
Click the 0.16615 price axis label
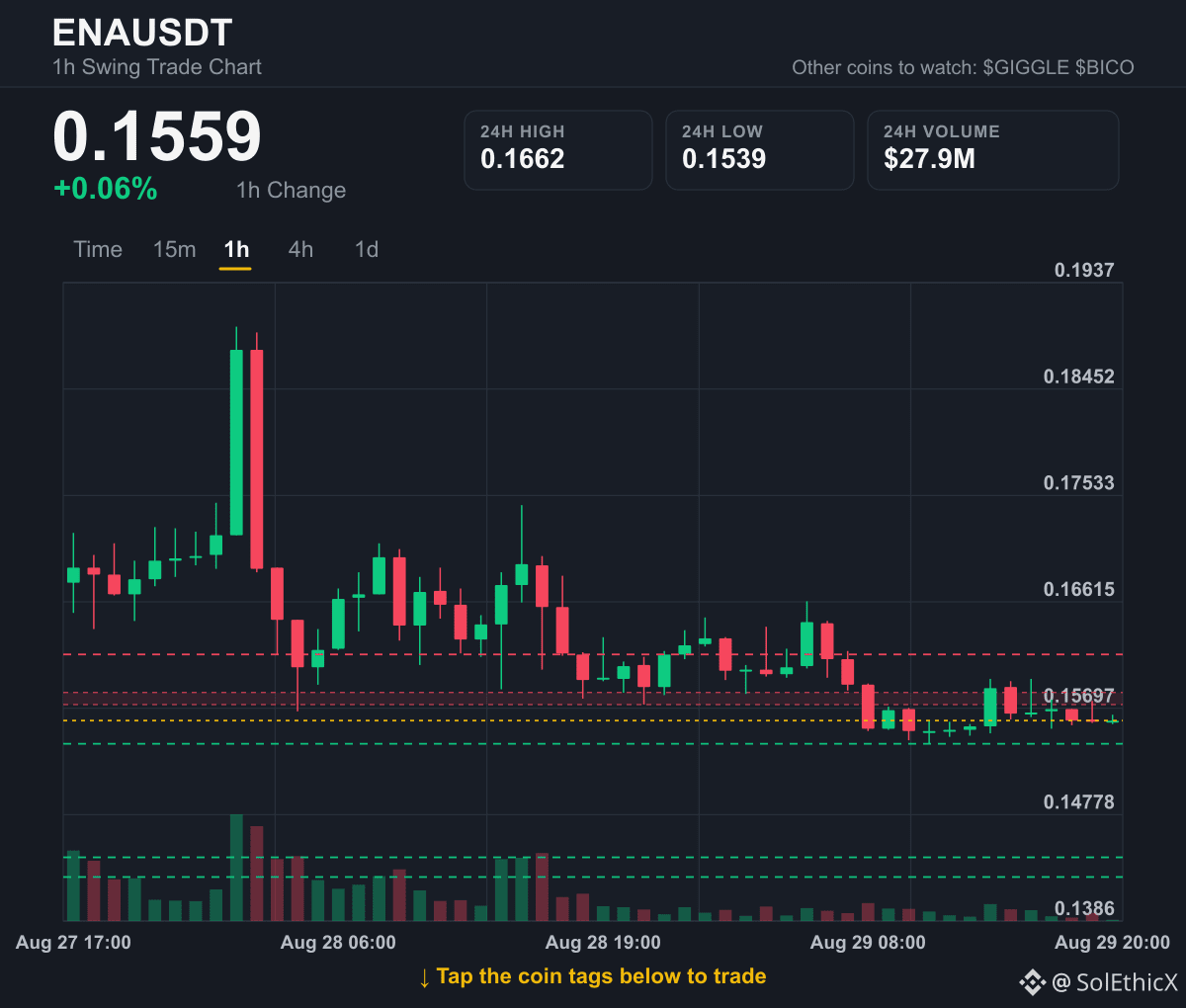(x=1078, y=590)
